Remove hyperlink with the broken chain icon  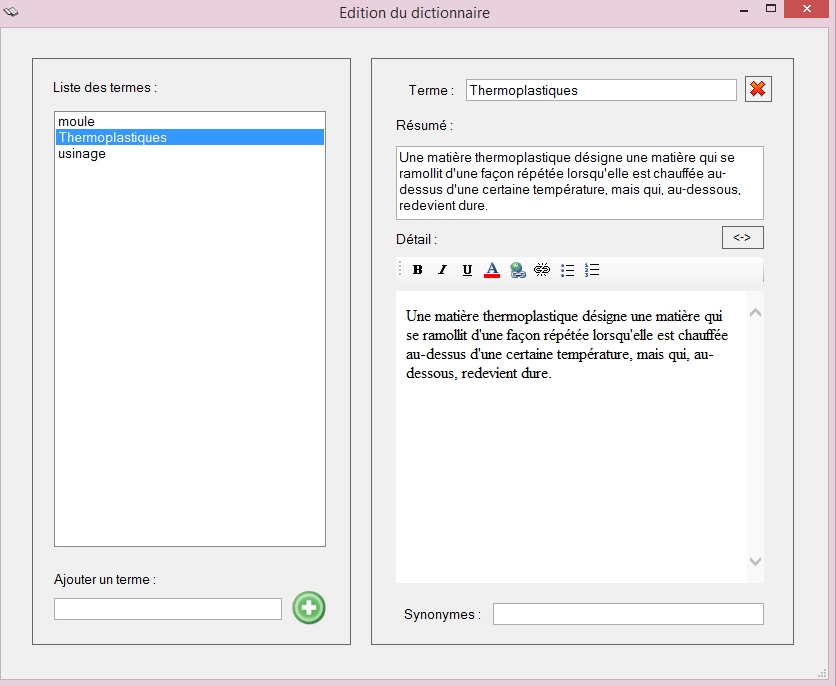pyautogui.click(x=542, y=270)
